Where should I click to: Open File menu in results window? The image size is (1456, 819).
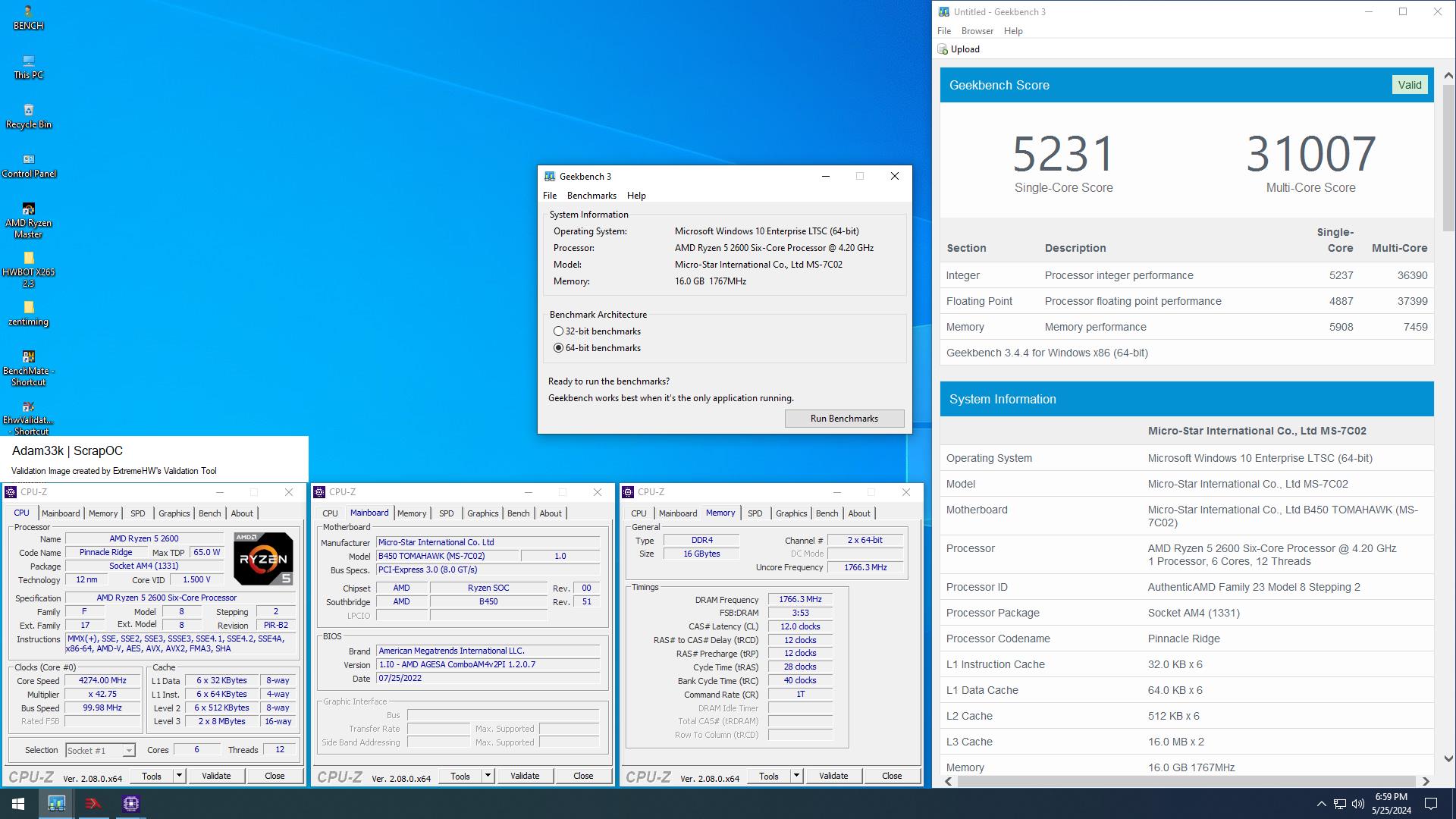[x=944, y=31]
